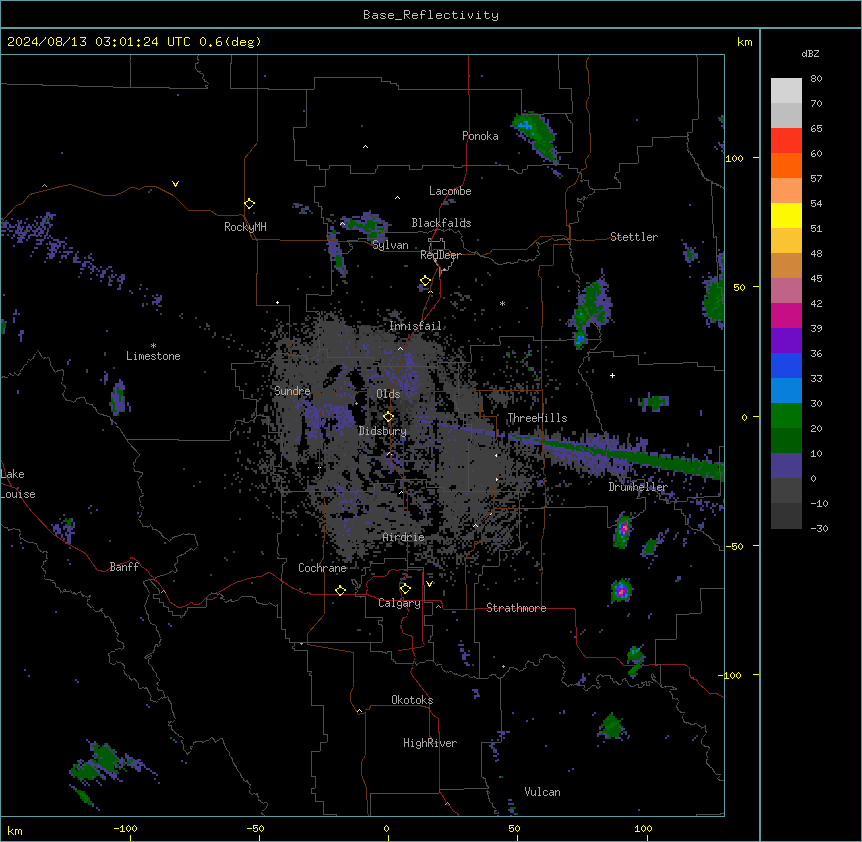
Task: Click the HighRiver label
Action: coord(430,743)
